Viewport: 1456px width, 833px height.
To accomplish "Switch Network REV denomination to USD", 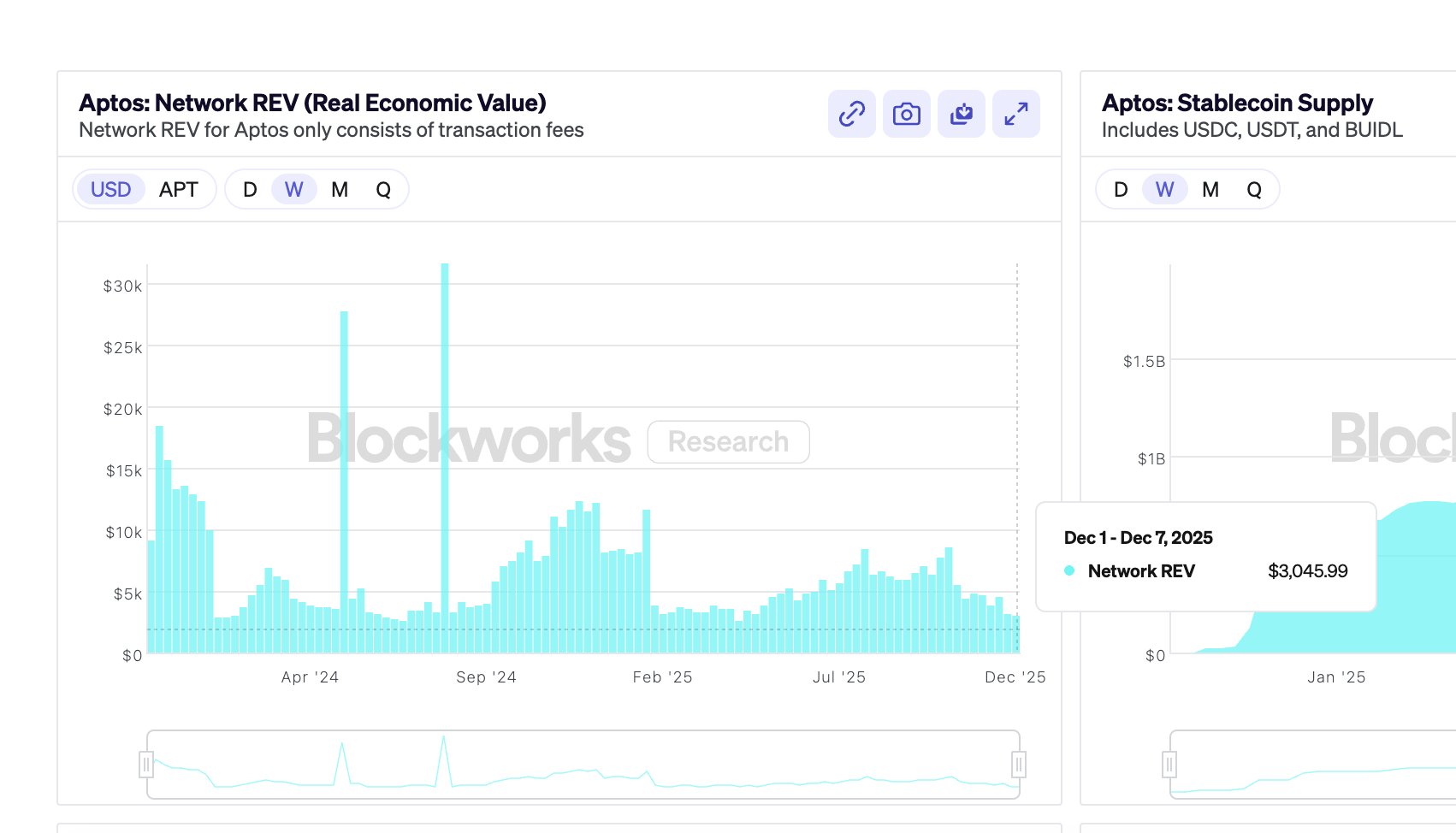I will pyautogui.click(x=111, y=190).
